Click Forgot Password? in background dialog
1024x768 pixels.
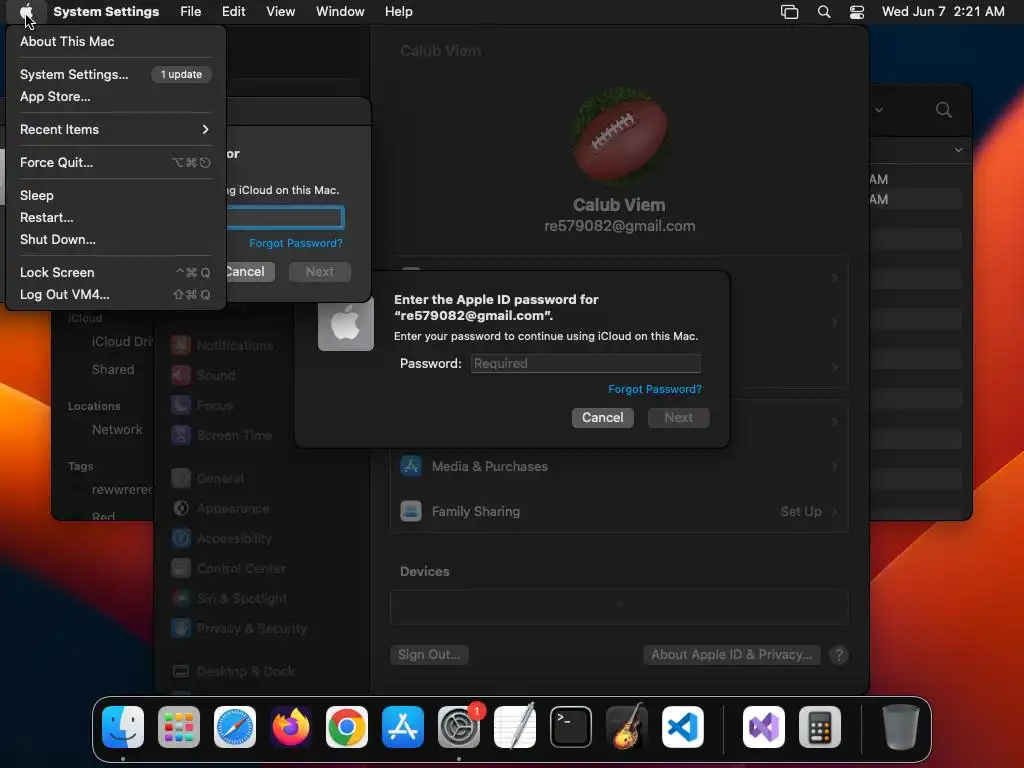click(x=296, y=243)
